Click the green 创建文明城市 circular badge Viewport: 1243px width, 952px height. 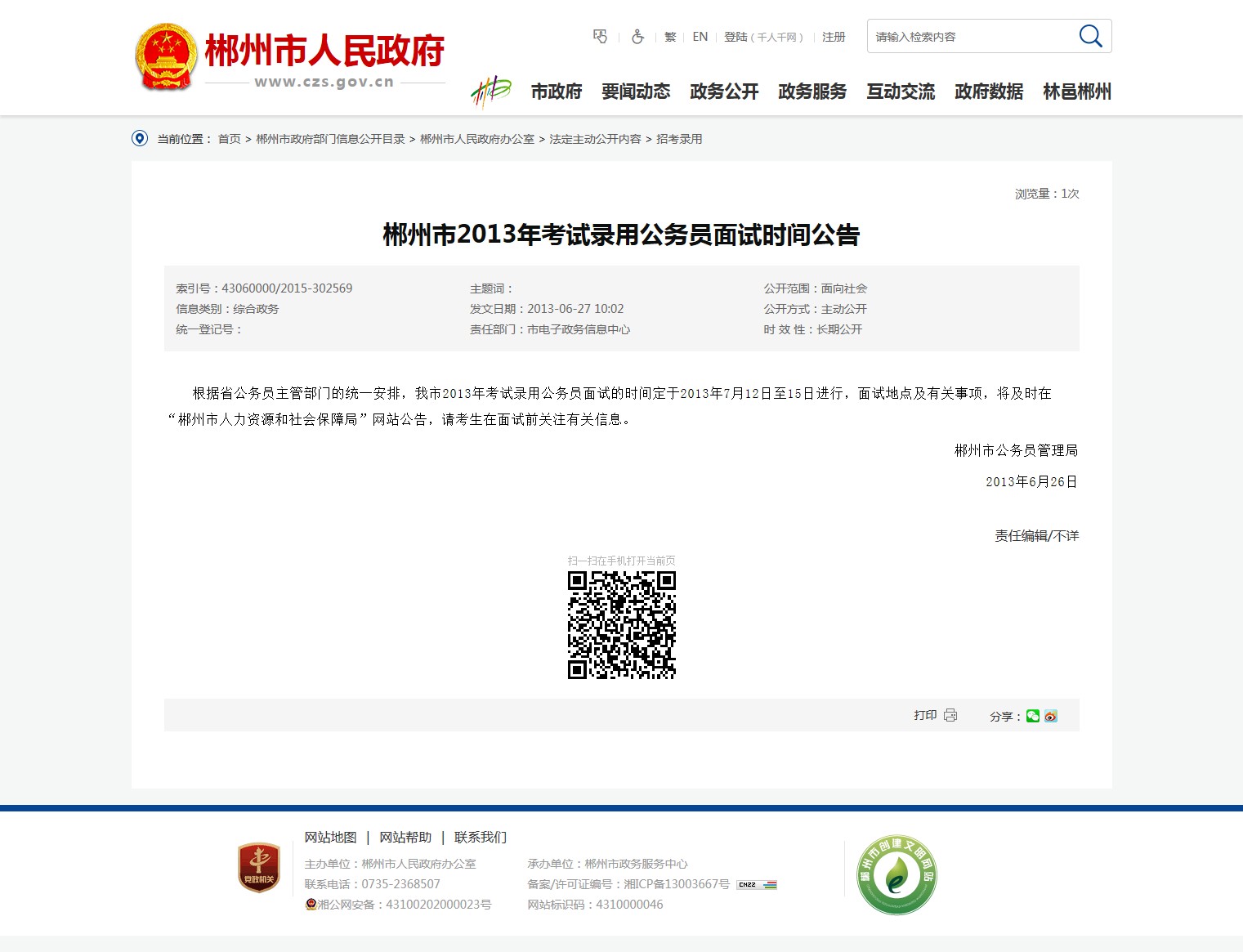[896, 875]
